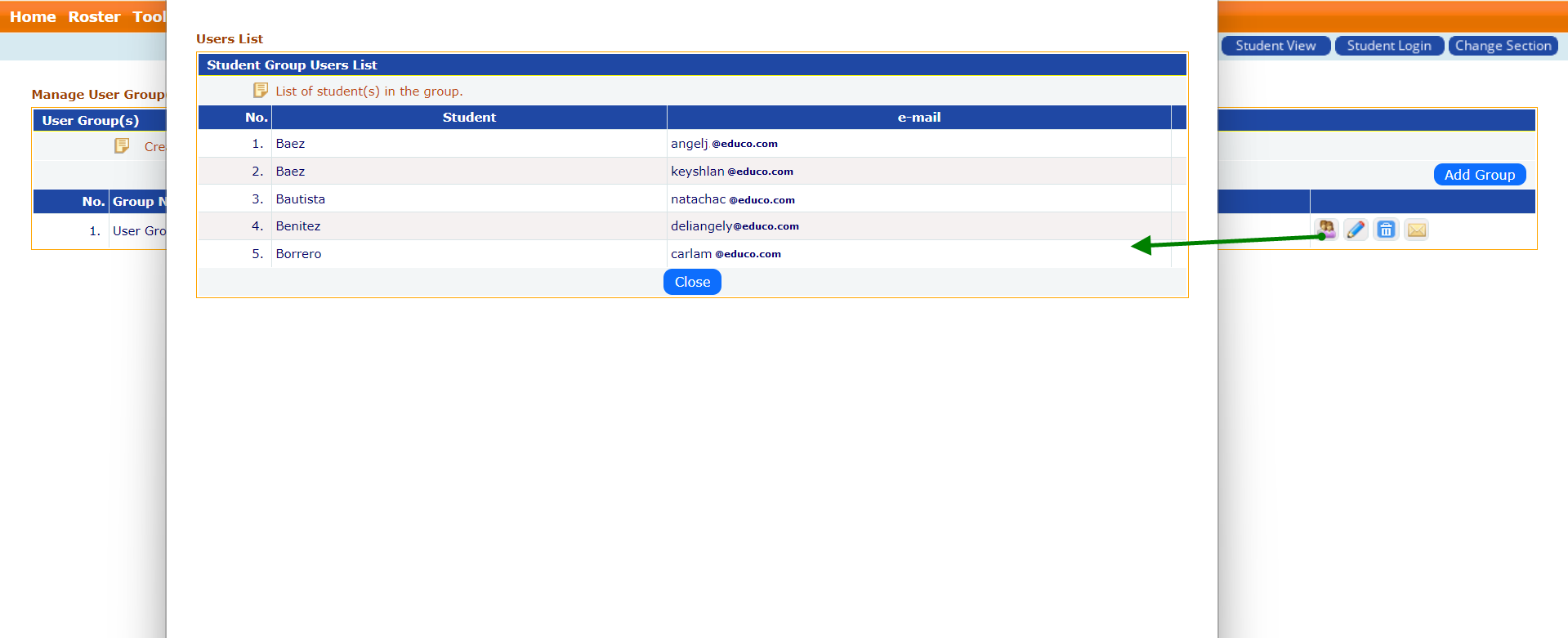Open the partially hidden Tools menu
1568x638 pixels.
[149, 17]
